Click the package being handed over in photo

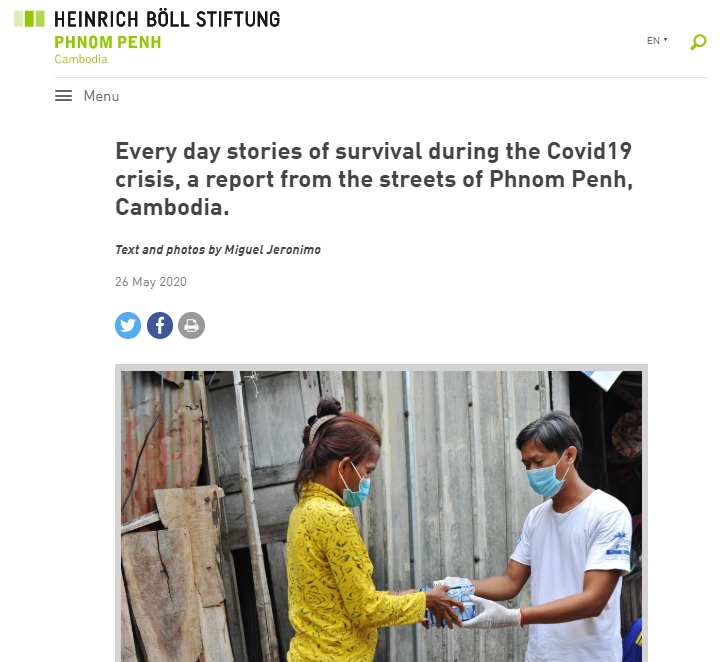click(x=450, y=603)
